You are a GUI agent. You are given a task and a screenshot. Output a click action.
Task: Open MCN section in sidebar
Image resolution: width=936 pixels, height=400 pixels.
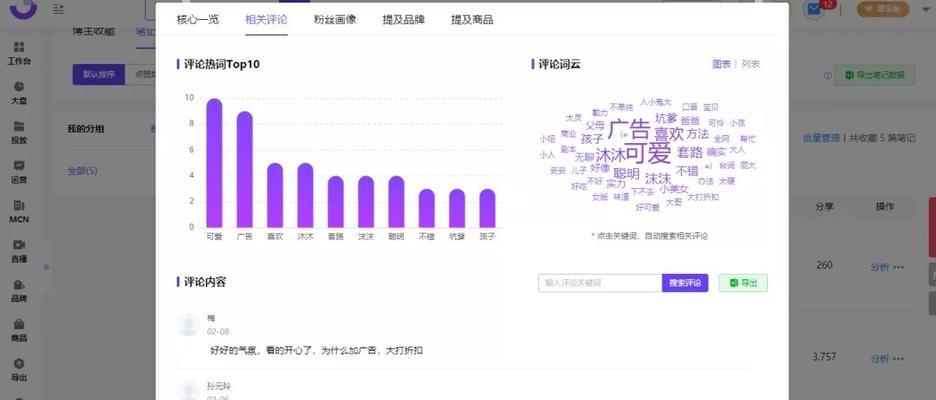[19, 211]
